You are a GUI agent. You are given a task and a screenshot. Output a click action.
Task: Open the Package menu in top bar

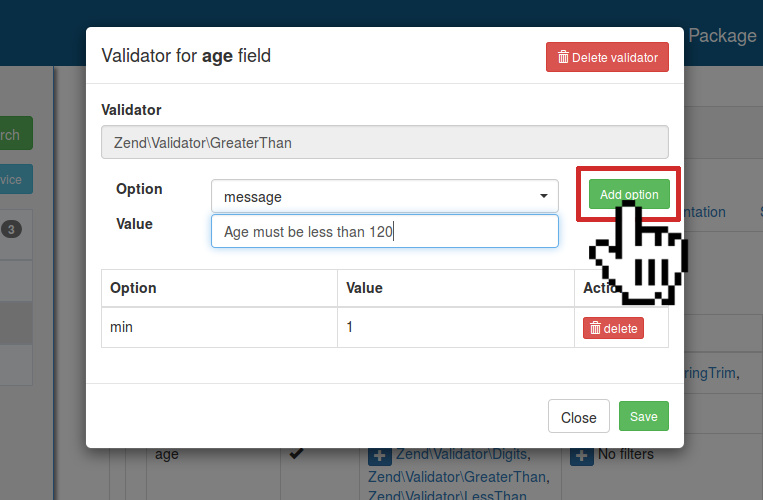tap(722, 36)
